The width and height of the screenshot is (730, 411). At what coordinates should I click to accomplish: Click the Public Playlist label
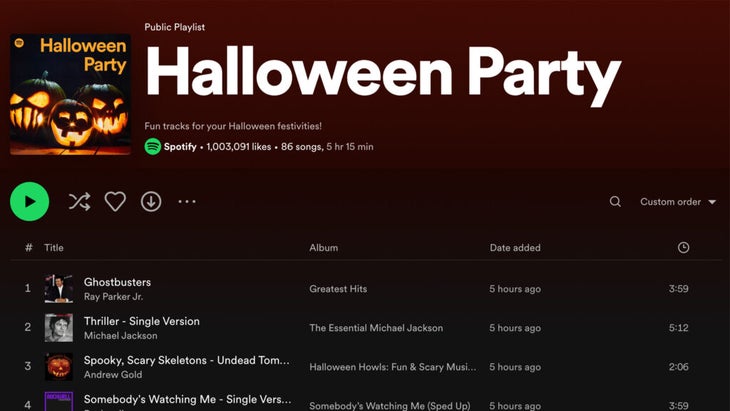[175, 27]
